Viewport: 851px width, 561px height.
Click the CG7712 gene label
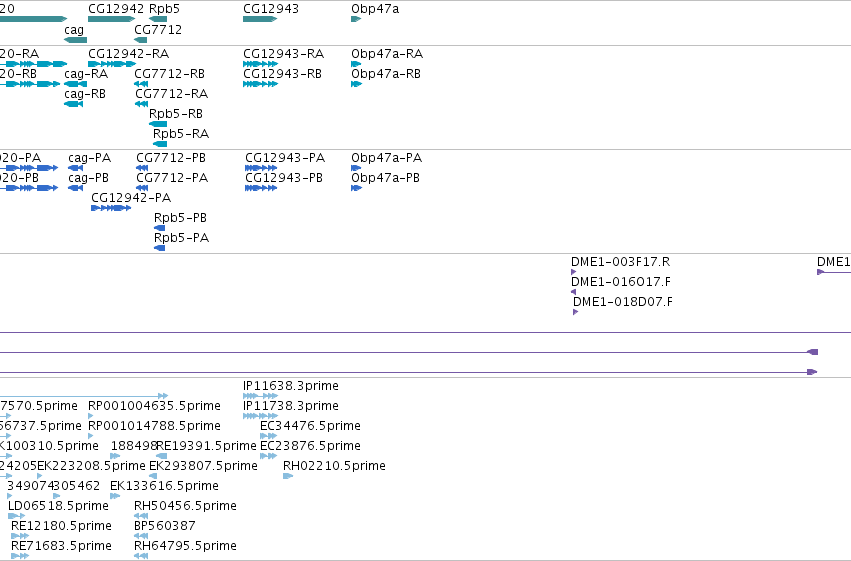158,30
